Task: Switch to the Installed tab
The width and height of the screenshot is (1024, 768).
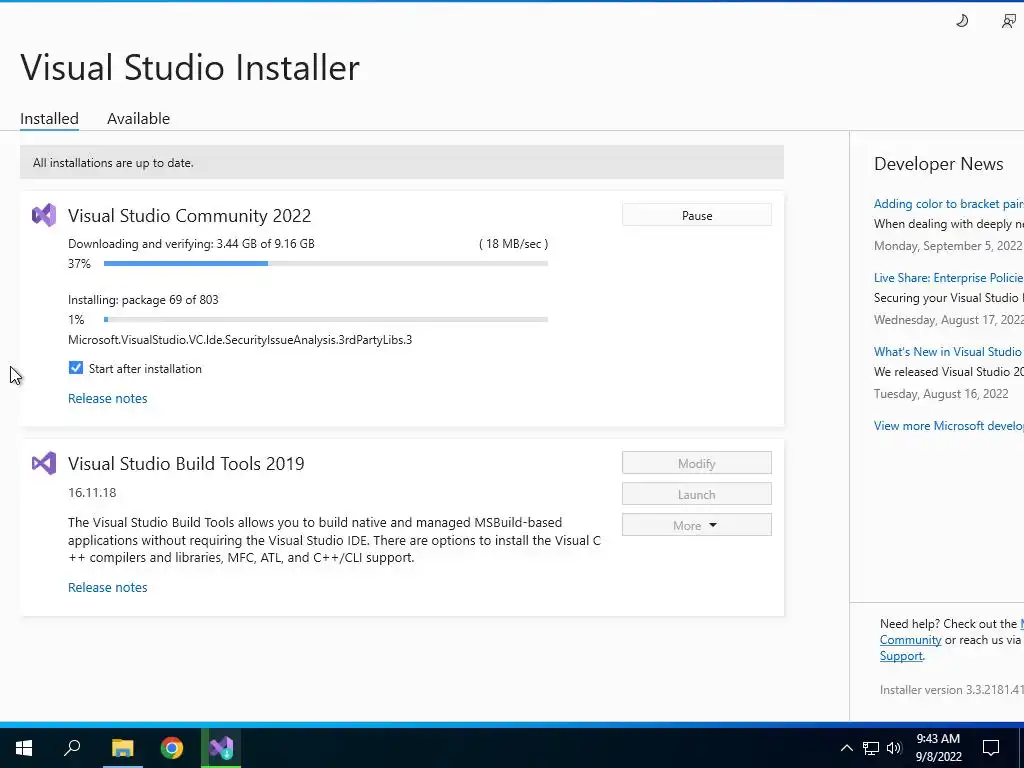Action: click(x=49, y=118)
